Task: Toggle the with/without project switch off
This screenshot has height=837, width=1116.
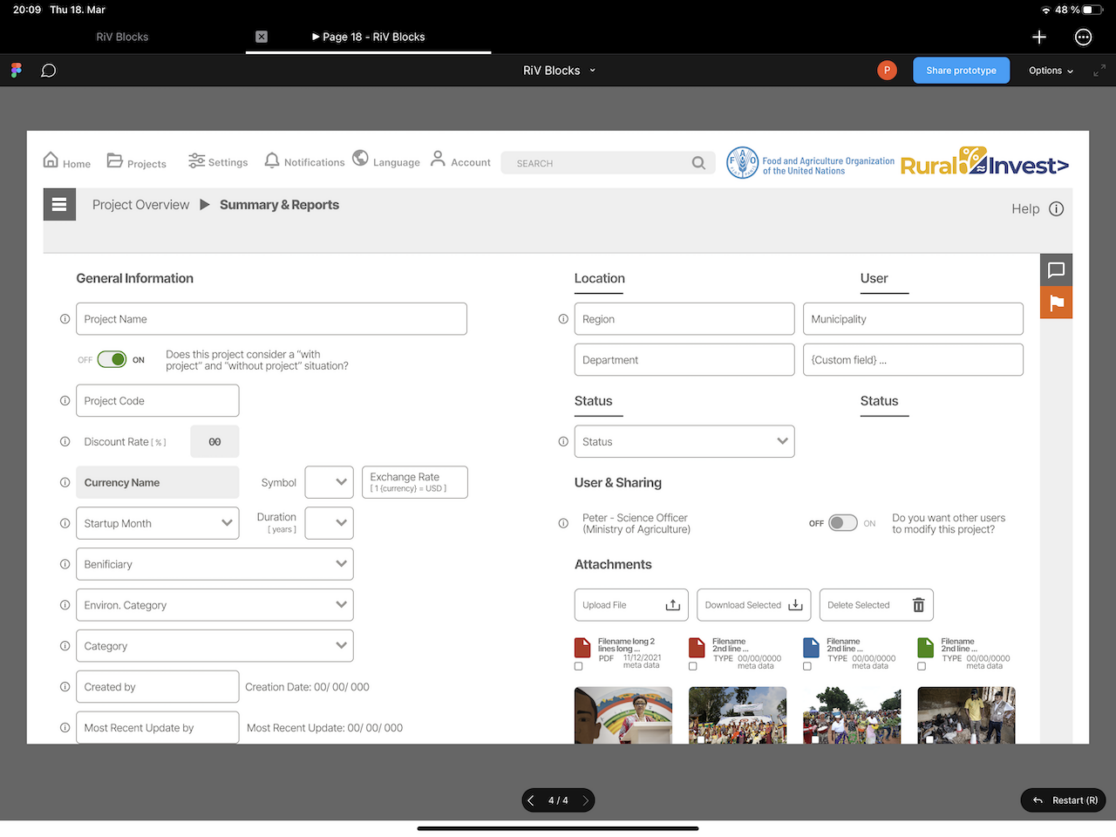Action: 112,360
